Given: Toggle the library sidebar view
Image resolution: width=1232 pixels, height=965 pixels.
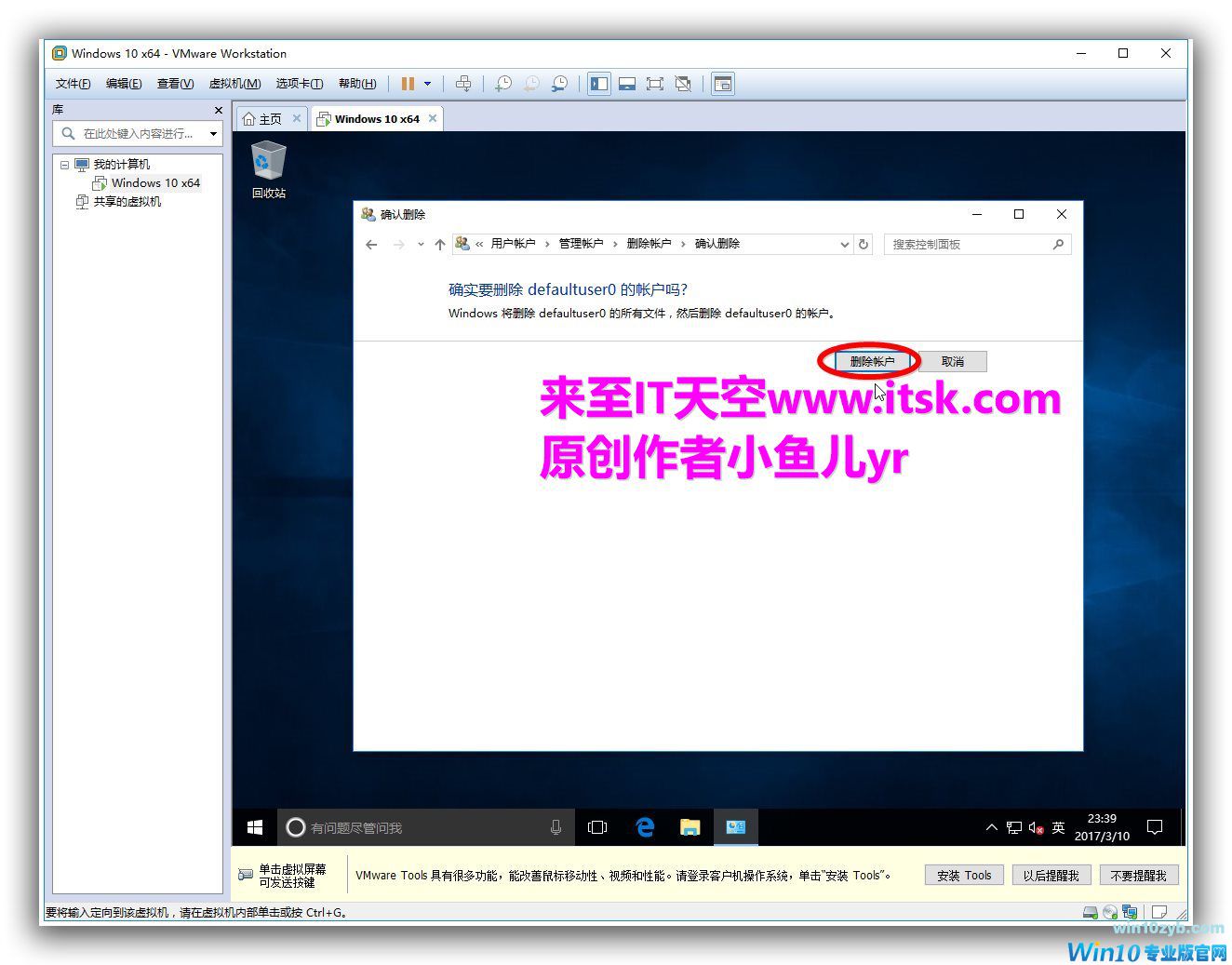Looking at the screenshot, I should 599,84.
